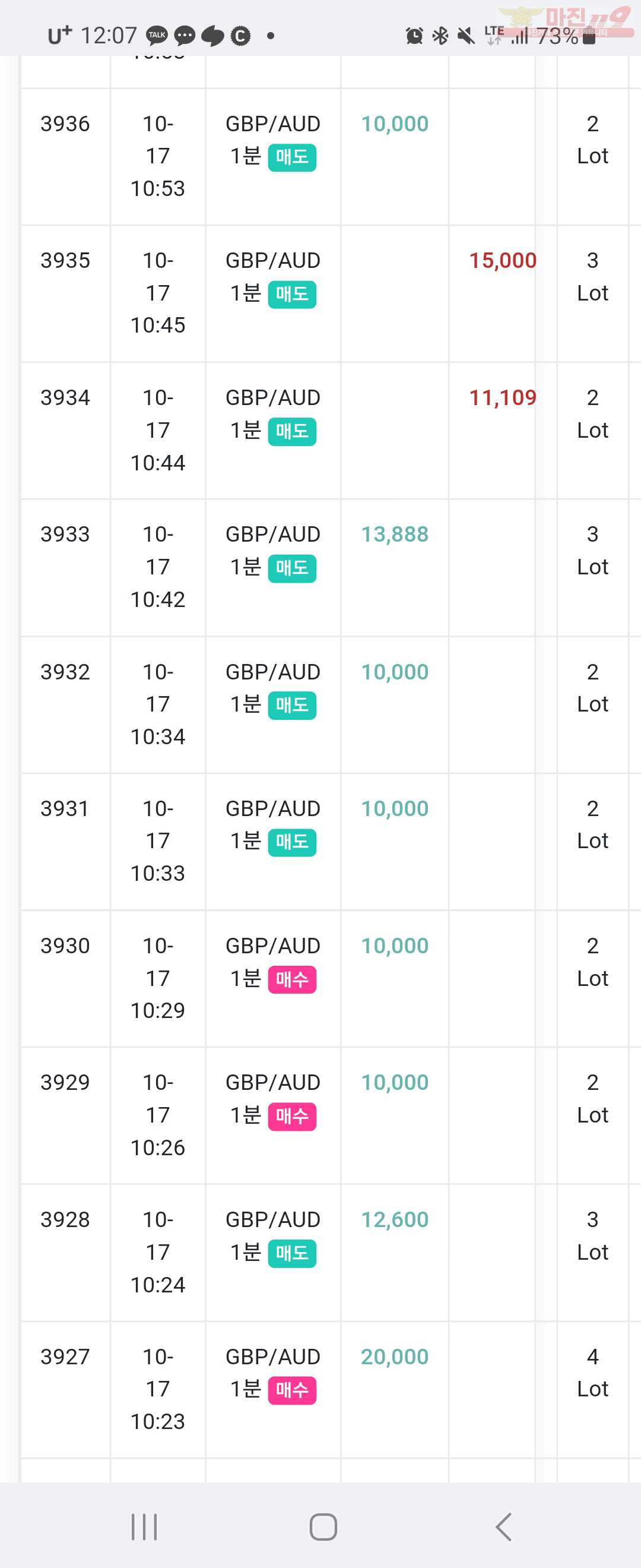Tap the 매도 badge in row 3936
641x1568 pixels.
(292, 157)
